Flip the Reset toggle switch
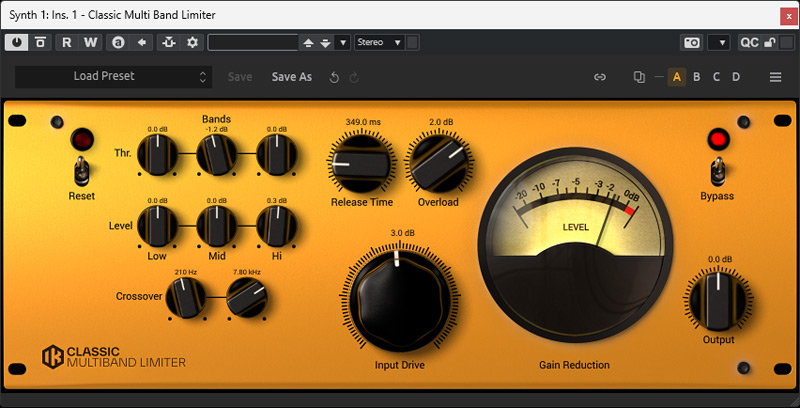The image size is (800, 408). 81,170
